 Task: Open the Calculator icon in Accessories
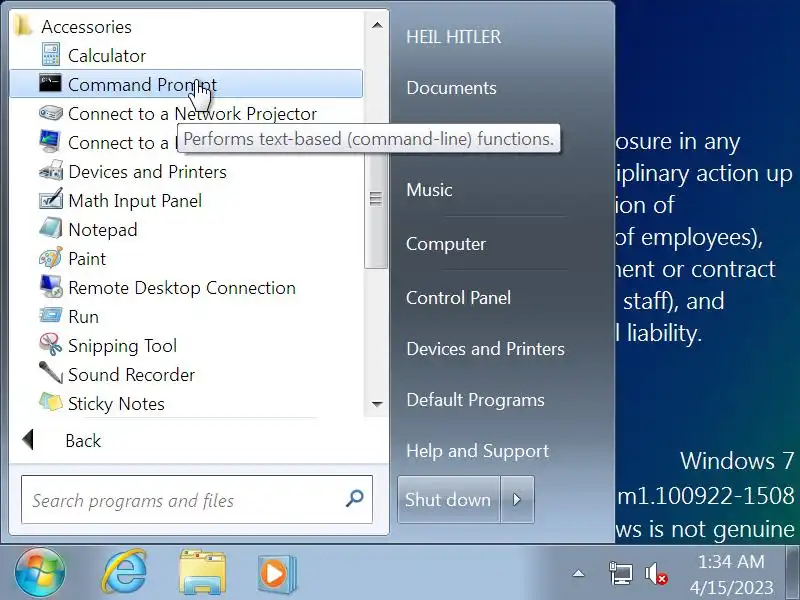click(x=51, y=55)
